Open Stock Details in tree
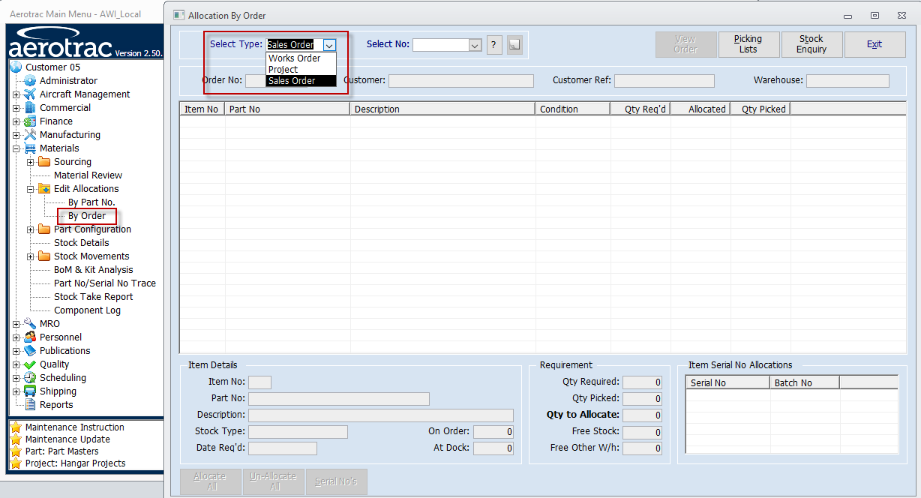 [x=82, y=243]
